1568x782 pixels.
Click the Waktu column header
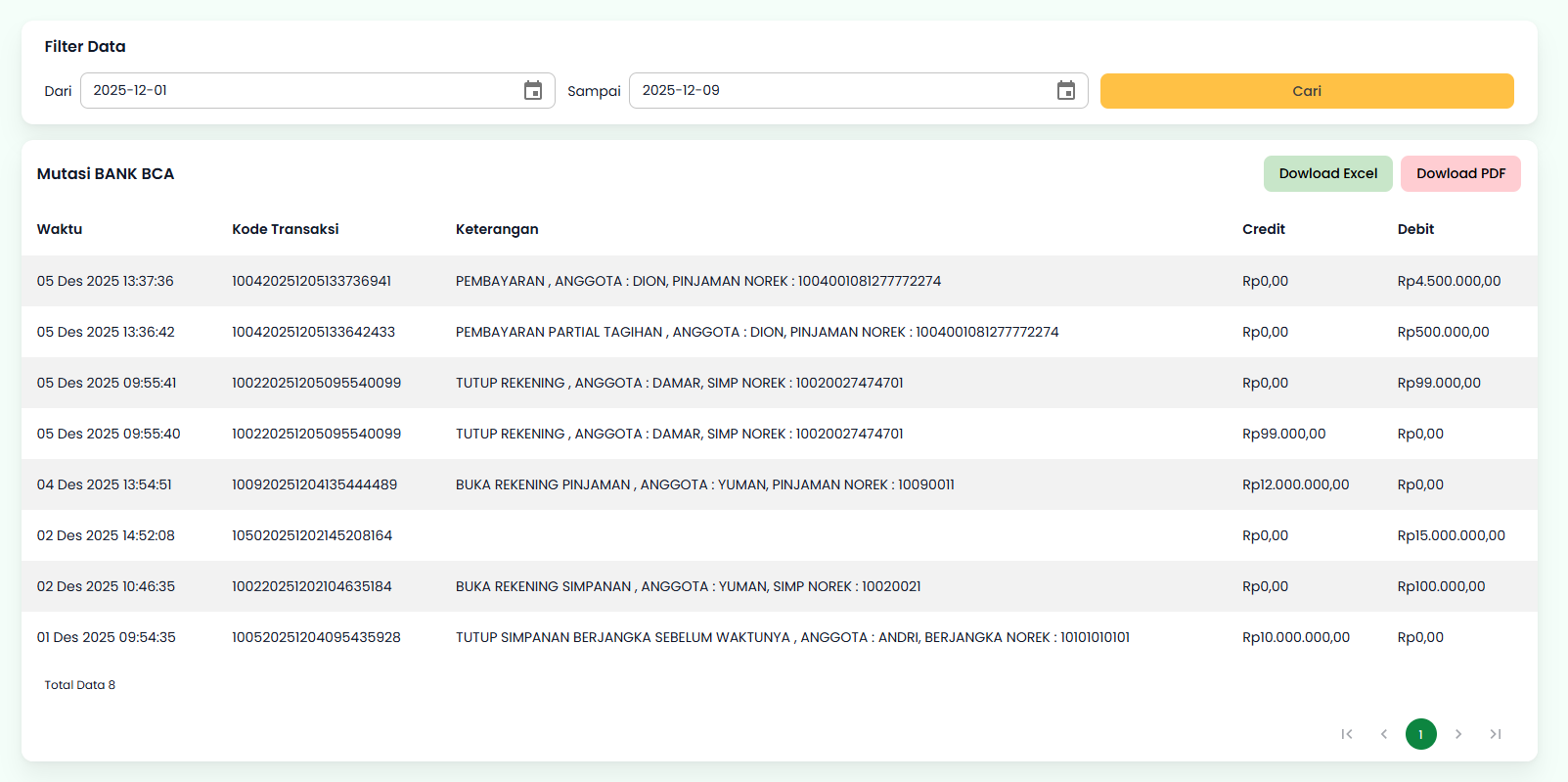60,229
